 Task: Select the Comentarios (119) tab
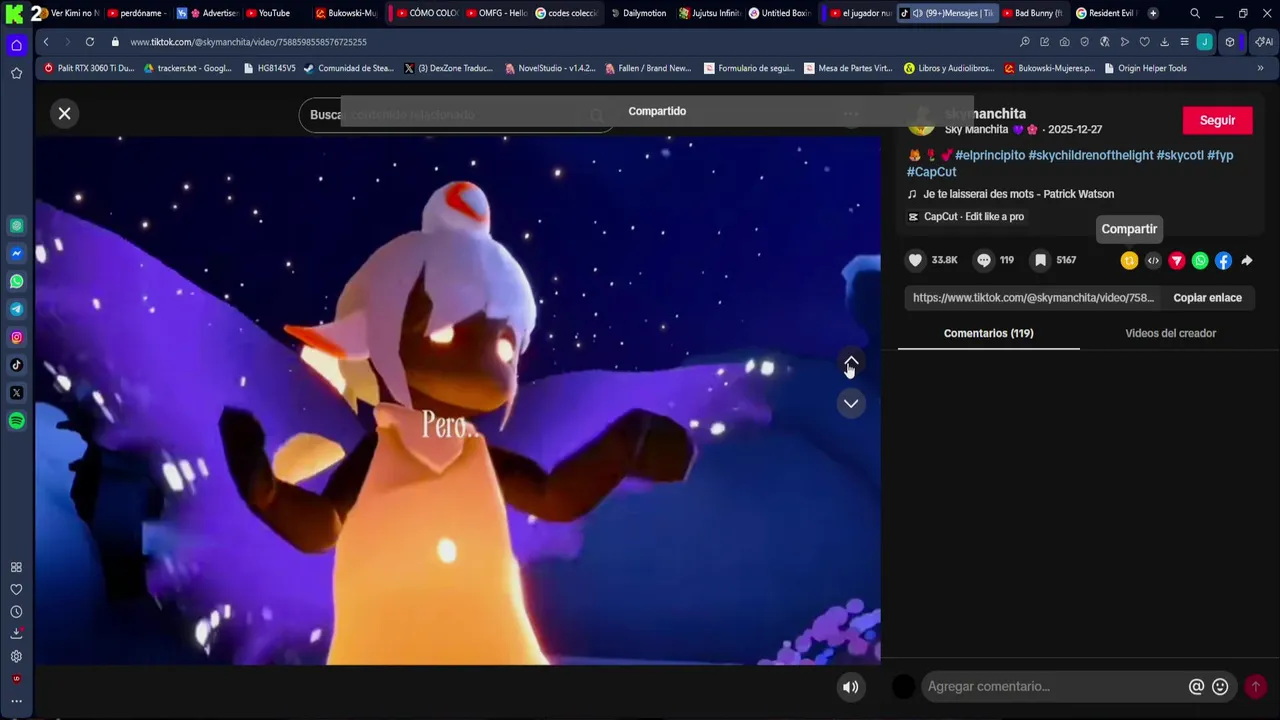coord(988,333)
